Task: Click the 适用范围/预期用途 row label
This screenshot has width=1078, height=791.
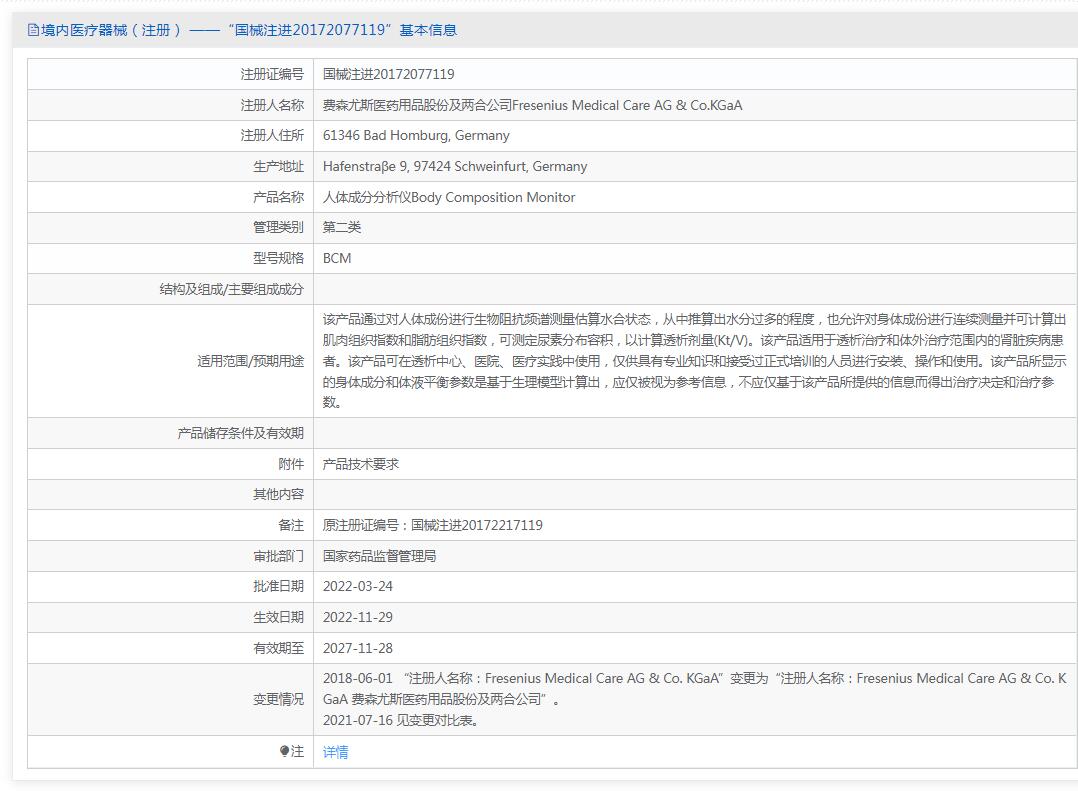Action: pos(250,361)
